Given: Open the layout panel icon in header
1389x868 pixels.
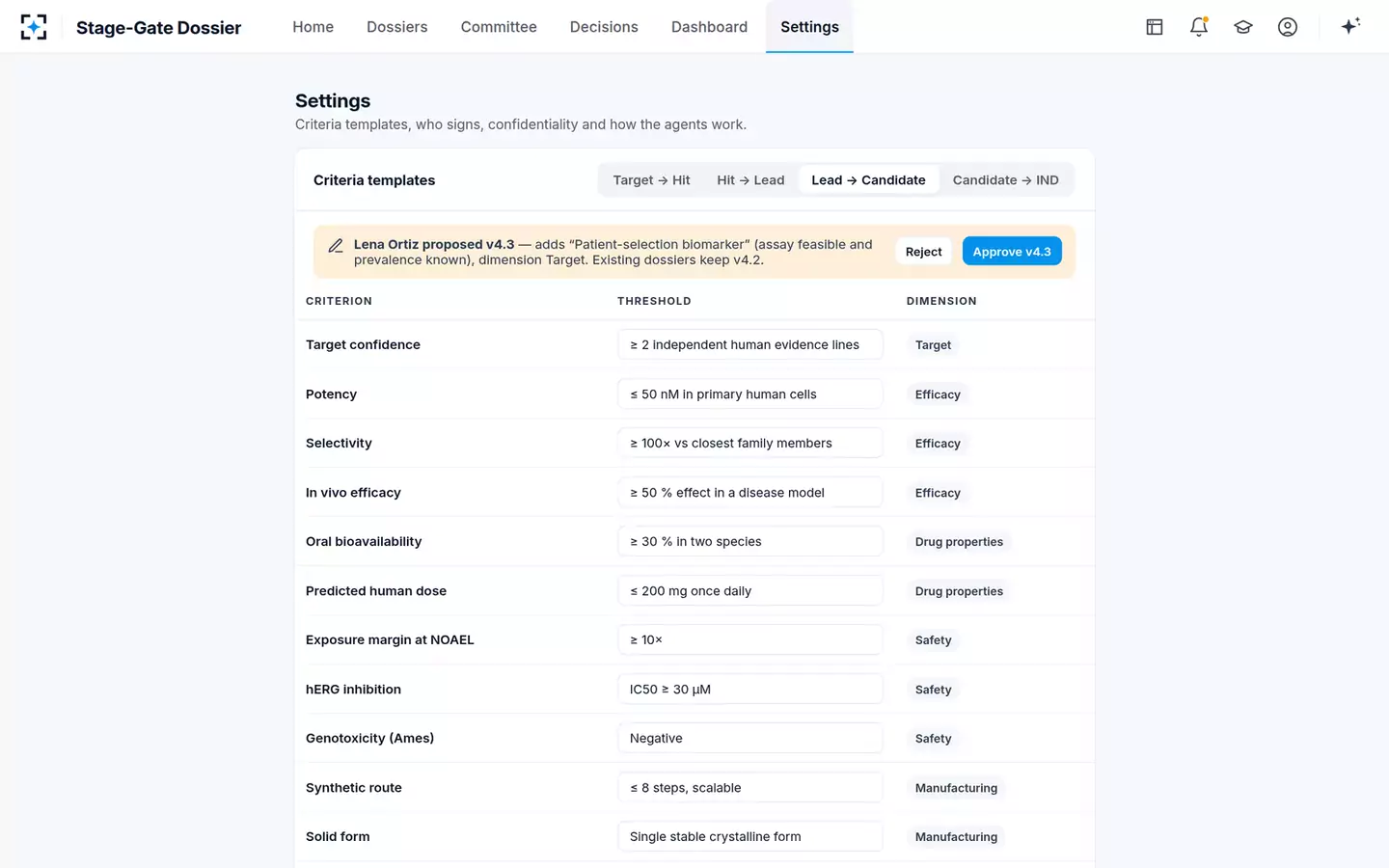Looking at the screenshot, I should coord(1155,27).
